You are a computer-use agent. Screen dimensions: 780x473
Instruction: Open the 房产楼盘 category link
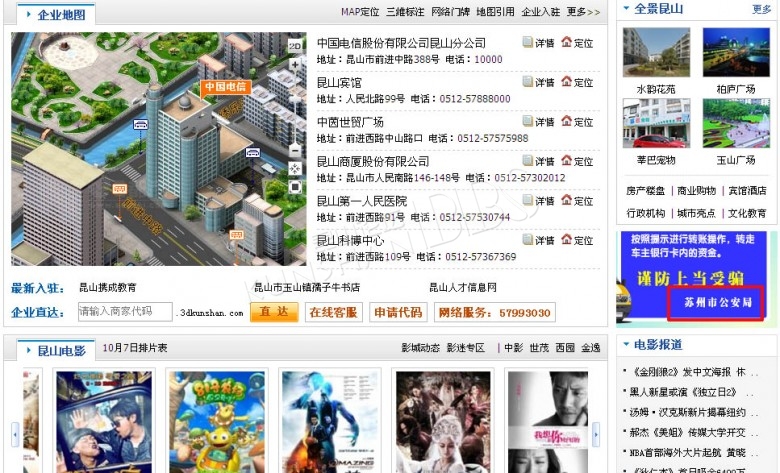pos(646,190)
